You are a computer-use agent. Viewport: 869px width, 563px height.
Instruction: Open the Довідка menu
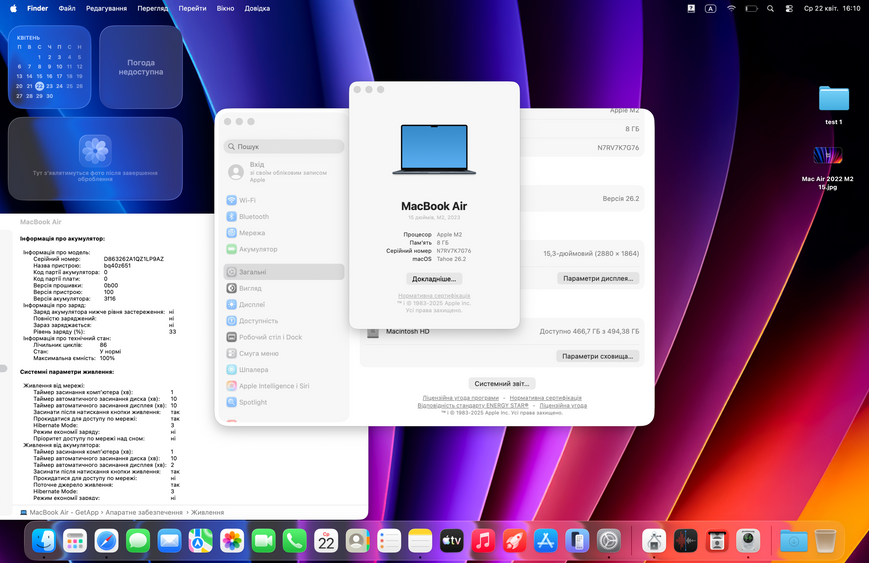(x=257, y=8)
